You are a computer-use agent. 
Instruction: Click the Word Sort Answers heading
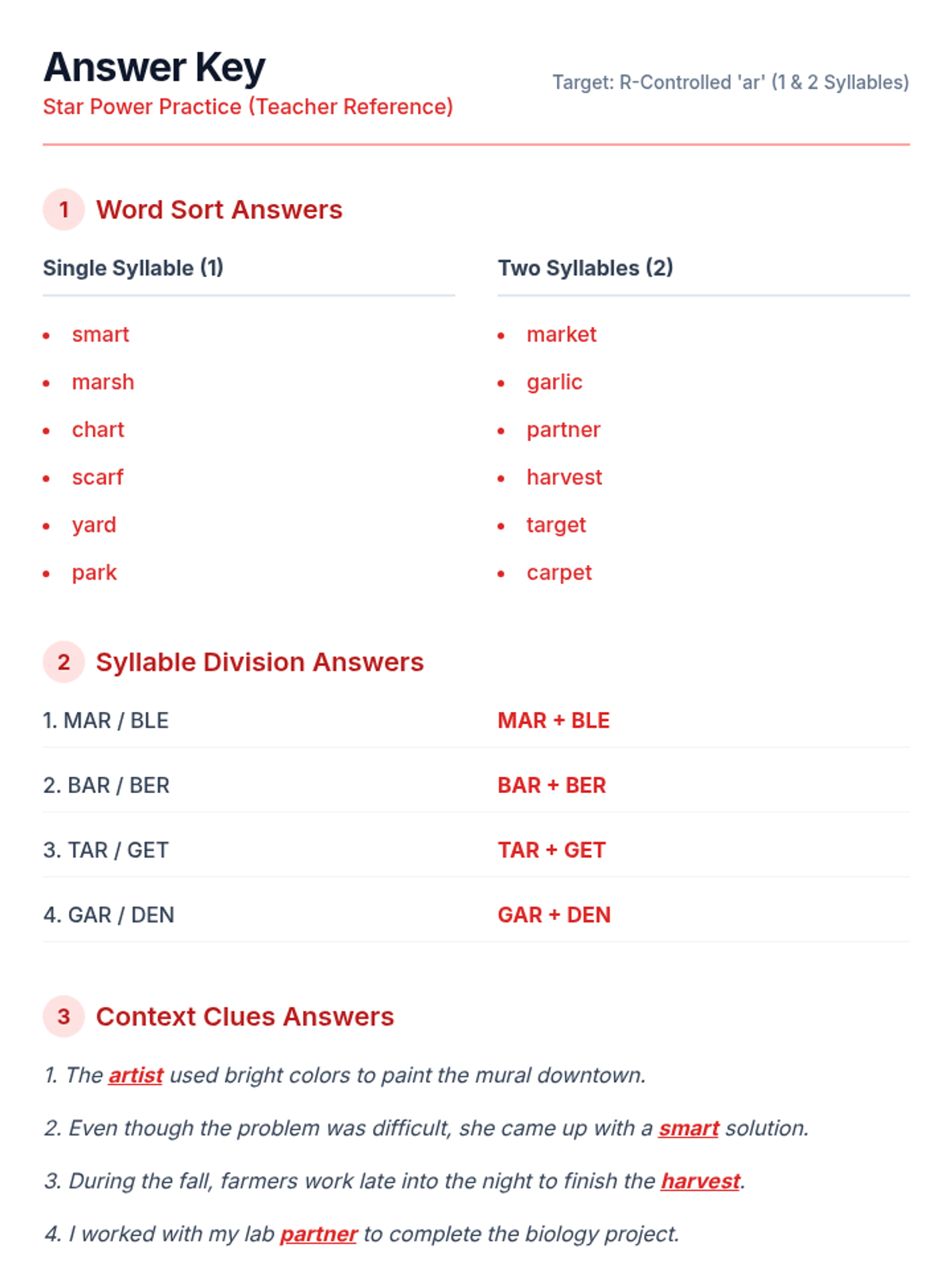click(219, 210)
